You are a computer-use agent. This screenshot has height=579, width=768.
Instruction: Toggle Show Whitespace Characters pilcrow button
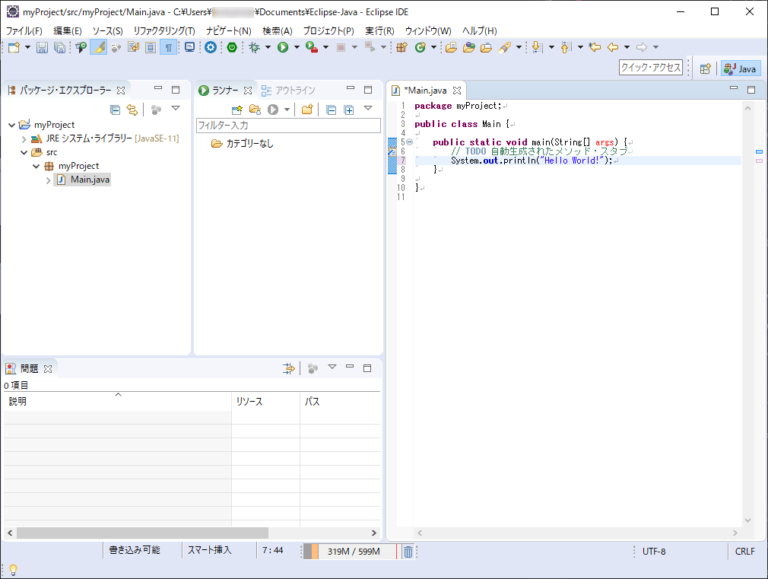(x=168, y=47)
